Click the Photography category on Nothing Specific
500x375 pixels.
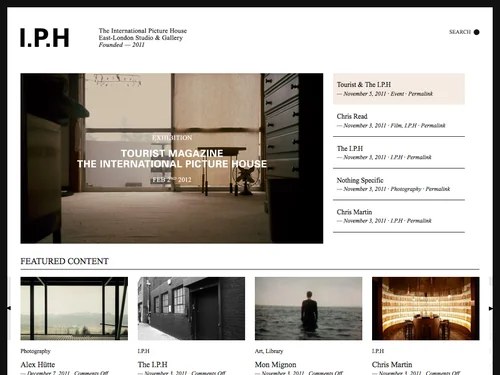(406, 189)
